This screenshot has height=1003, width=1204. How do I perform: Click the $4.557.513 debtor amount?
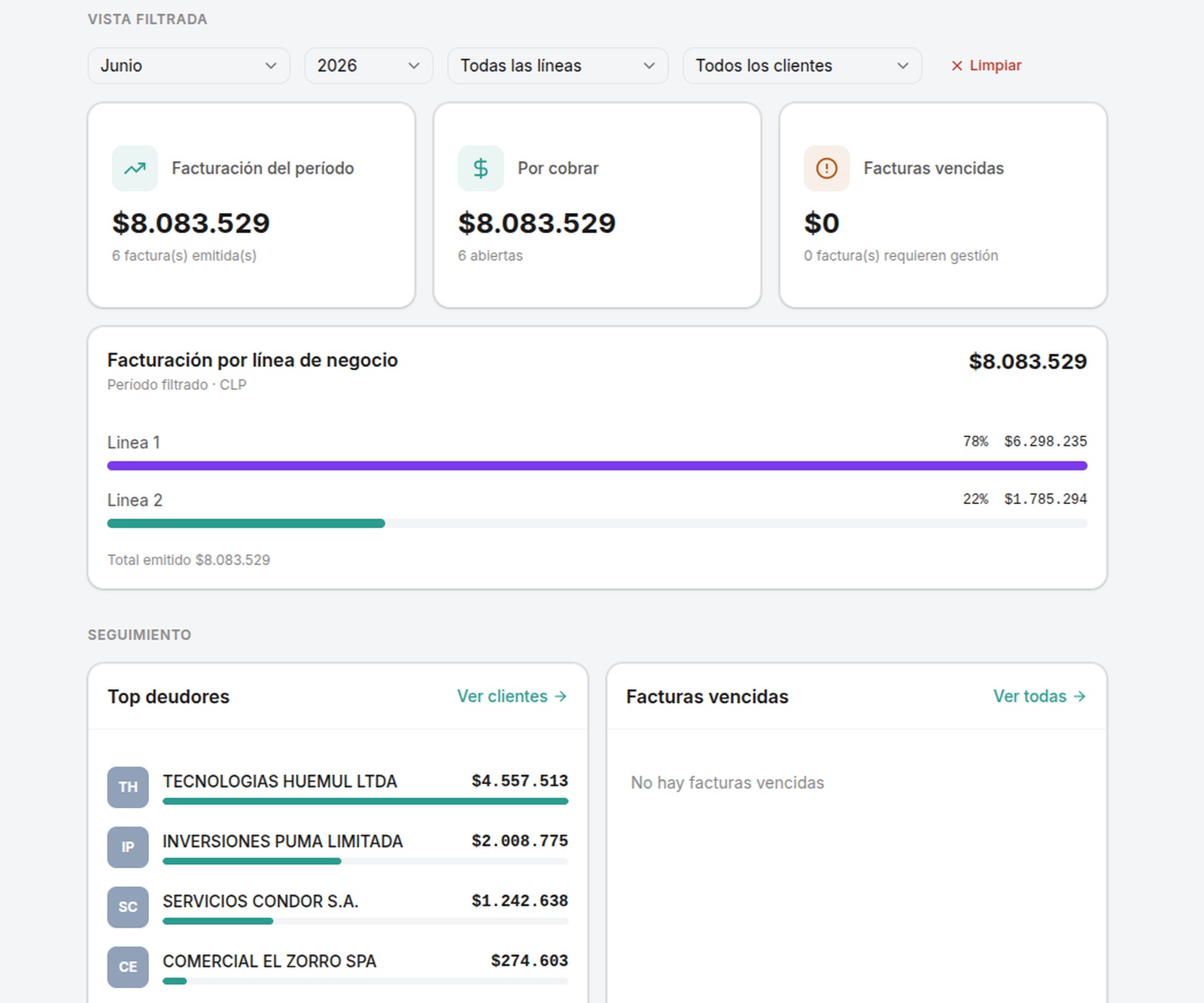(520, 781)
